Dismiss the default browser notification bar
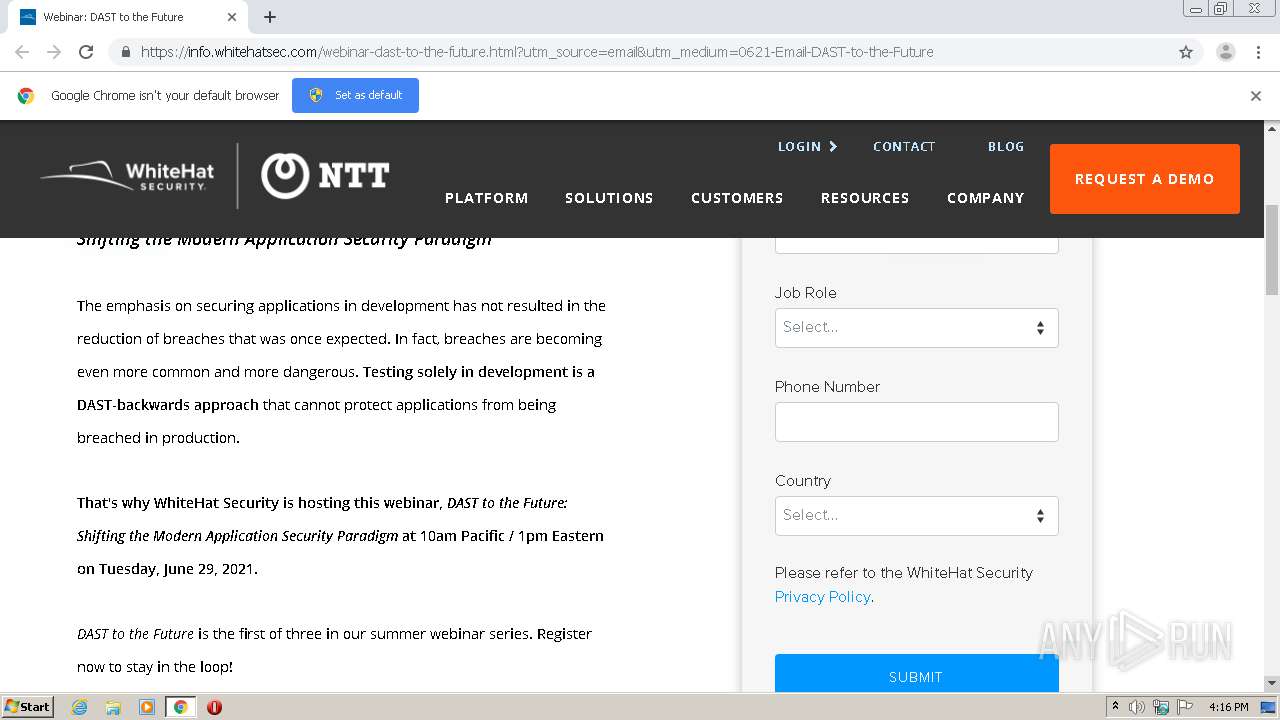The width and height of the screenshot is (1280, 720). pos(1255,96)
